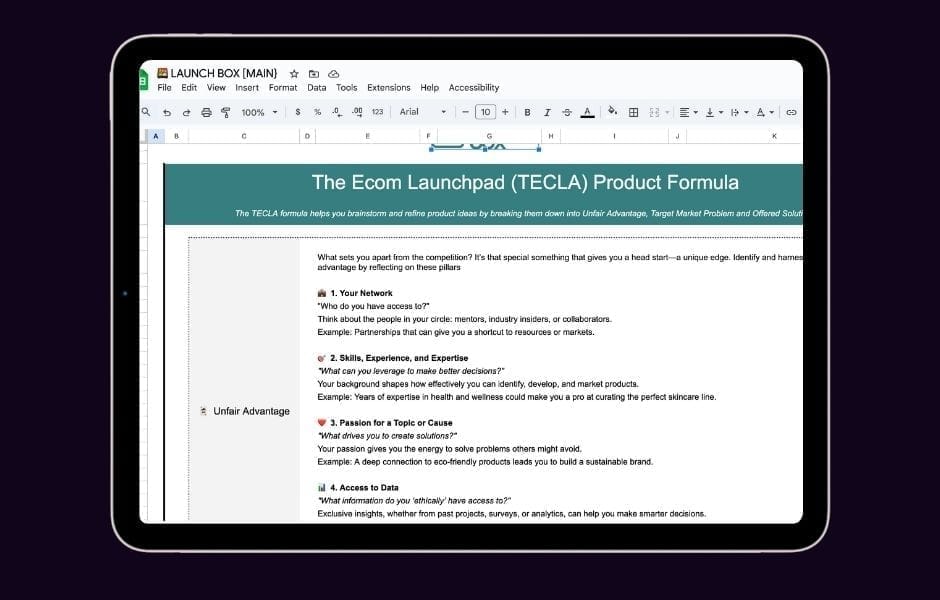This screenshot has width=940, height=600.
Task: Toggle strikethrough formatting
Action: pos(567,113)
